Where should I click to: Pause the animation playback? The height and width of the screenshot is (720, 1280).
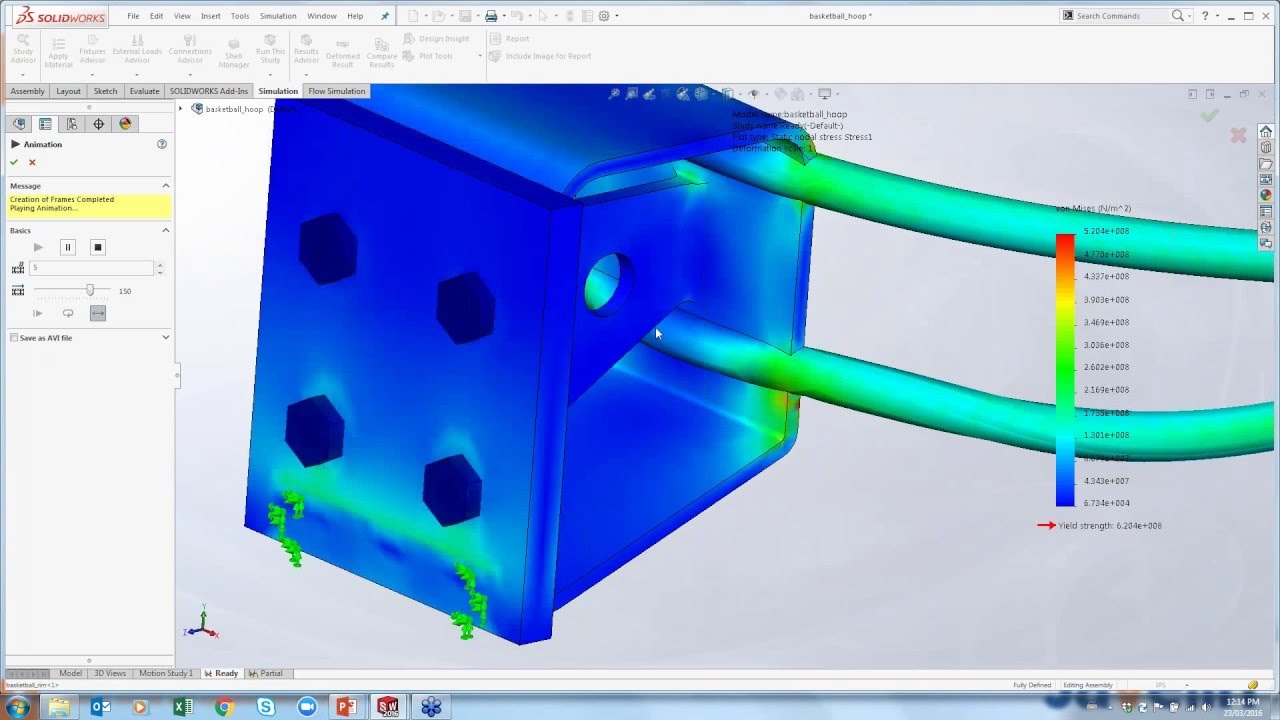[68, 247]
